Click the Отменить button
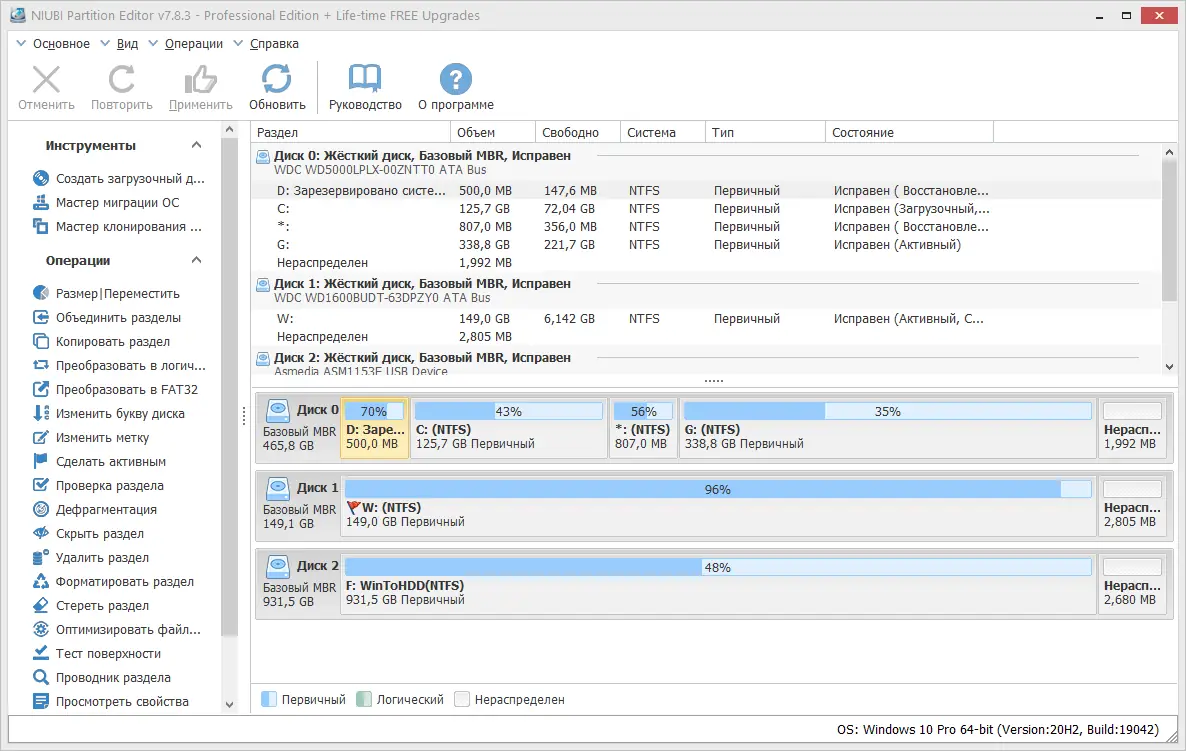 [x=45, y=86]
